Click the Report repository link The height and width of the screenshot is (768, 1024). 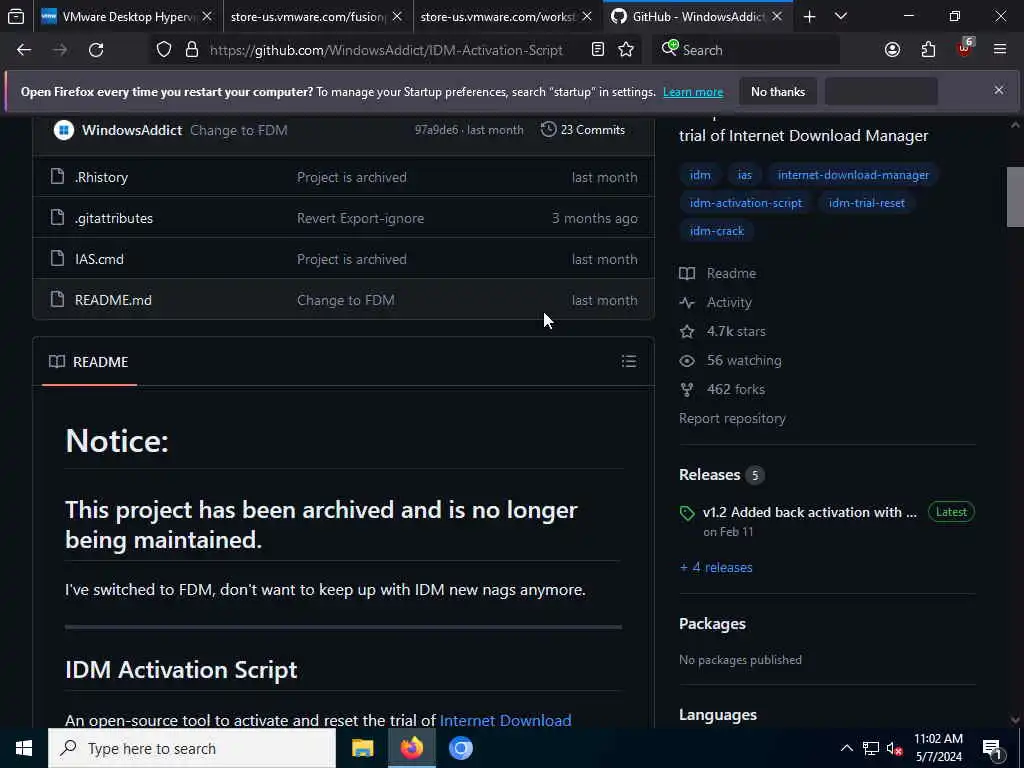tap(732, 419)
